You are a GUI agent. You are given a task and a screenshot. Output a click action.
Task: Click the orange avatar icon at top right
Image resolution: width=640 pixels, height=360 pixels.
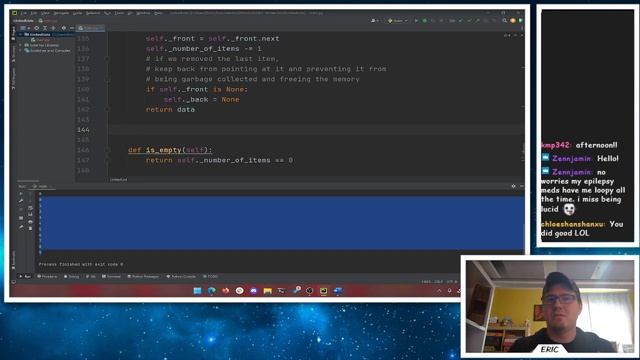pos(513,20)
